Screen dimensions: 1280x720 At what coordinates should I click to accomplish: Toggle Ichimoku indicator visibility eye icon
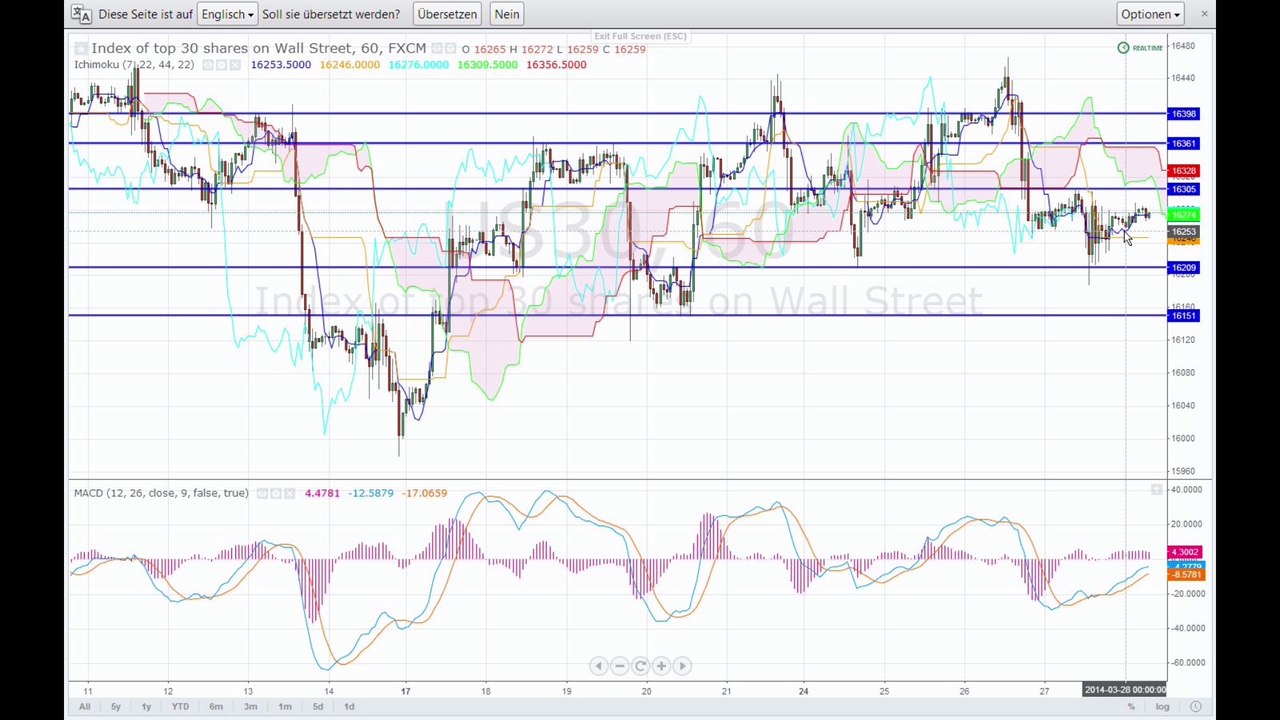(x=208, y=65)
